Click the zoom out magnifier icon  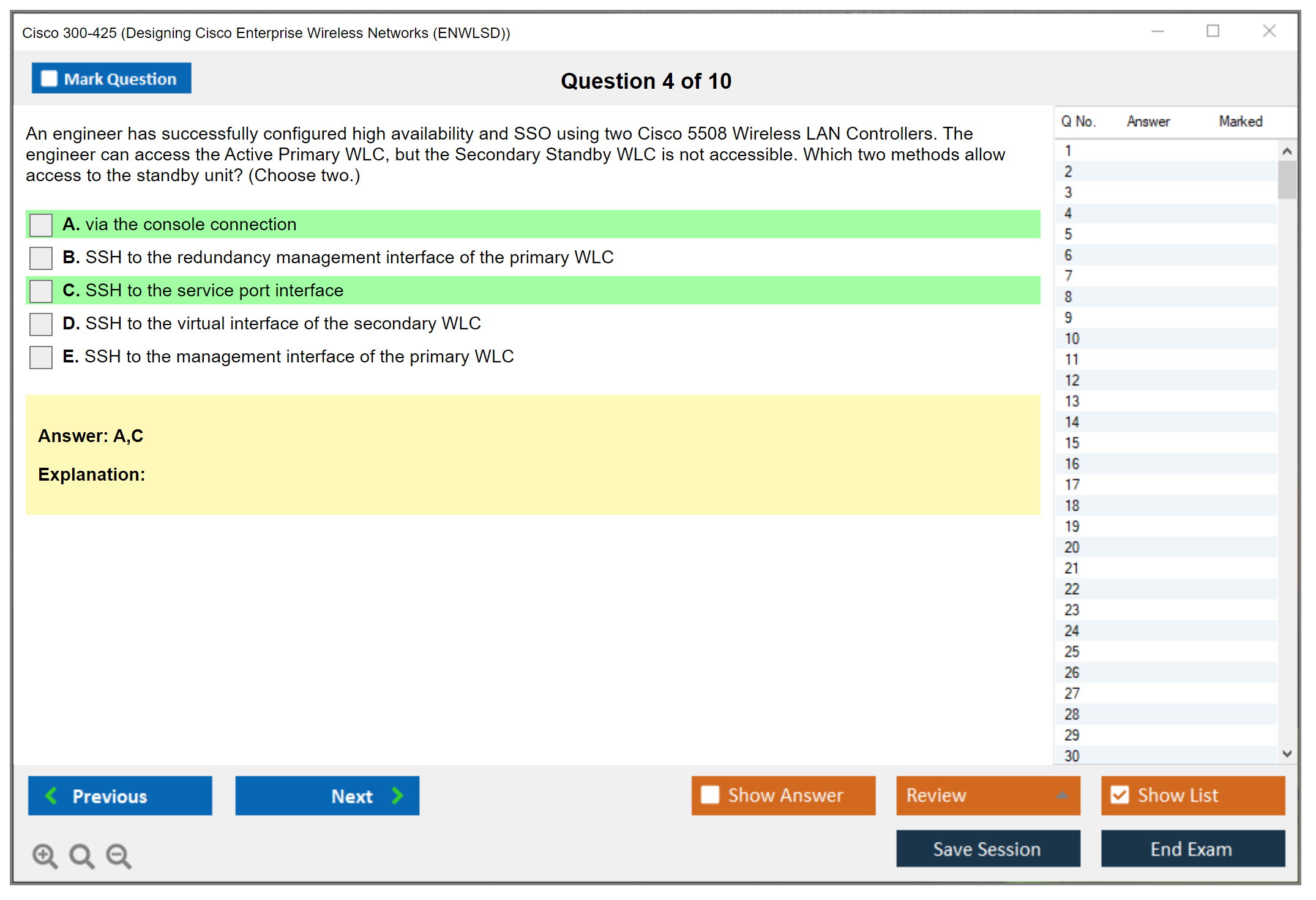(118, 855)
